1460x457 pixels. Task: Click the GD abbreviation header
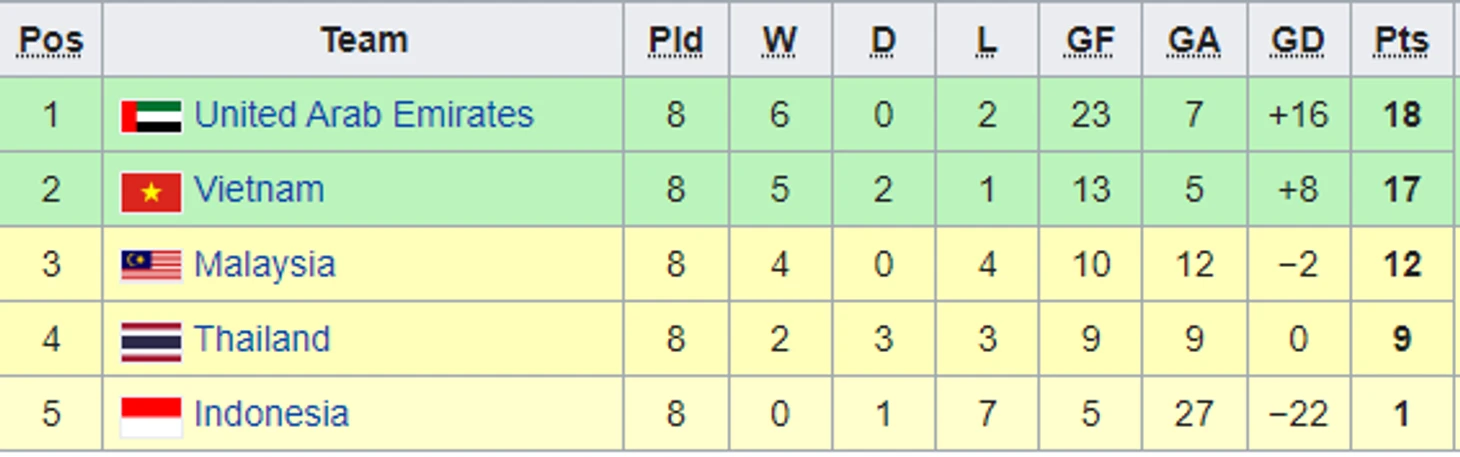click(1298, 40)
